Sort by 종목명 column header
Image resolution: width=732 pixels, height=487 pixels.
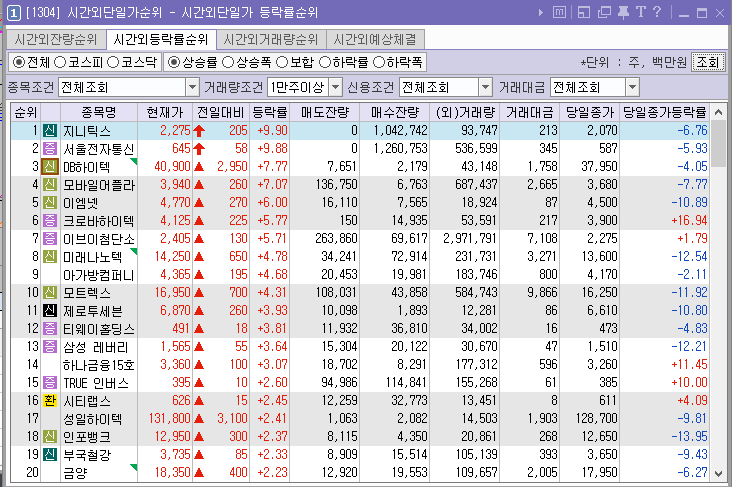(x=99, y=113)
